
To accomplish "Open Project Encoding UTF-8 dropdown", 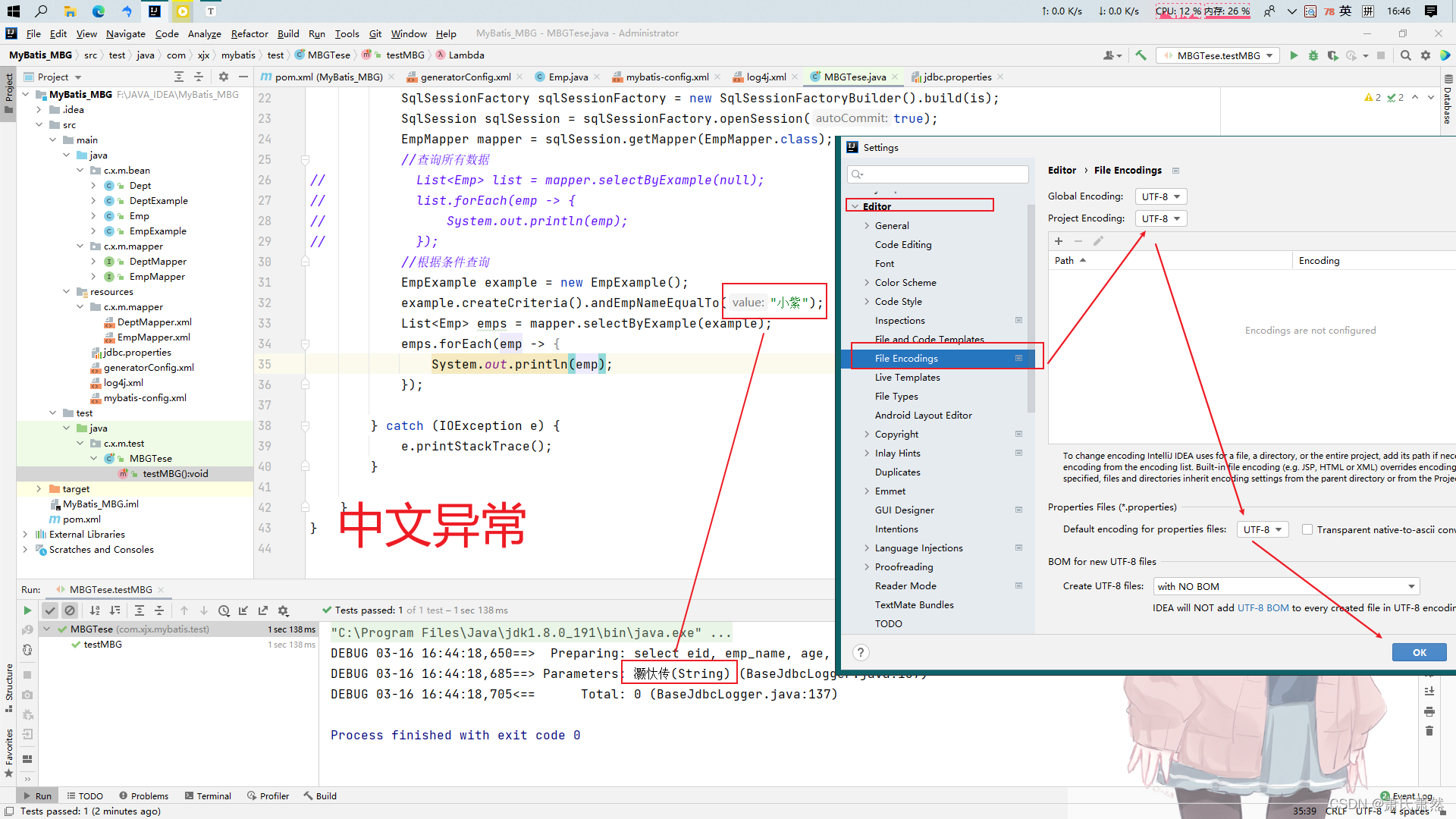I will pyautogui.click(x=1161, y=218).
